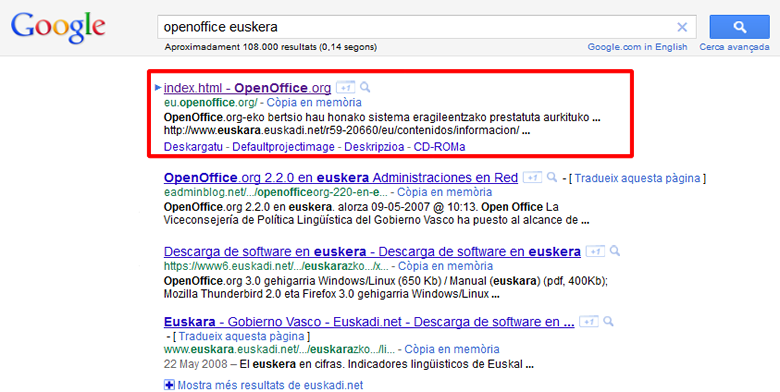Click +1 button beside OpenOffice.org 2.2.0 result
Viewport: 780px width, 392px height.
click(532, 178)
